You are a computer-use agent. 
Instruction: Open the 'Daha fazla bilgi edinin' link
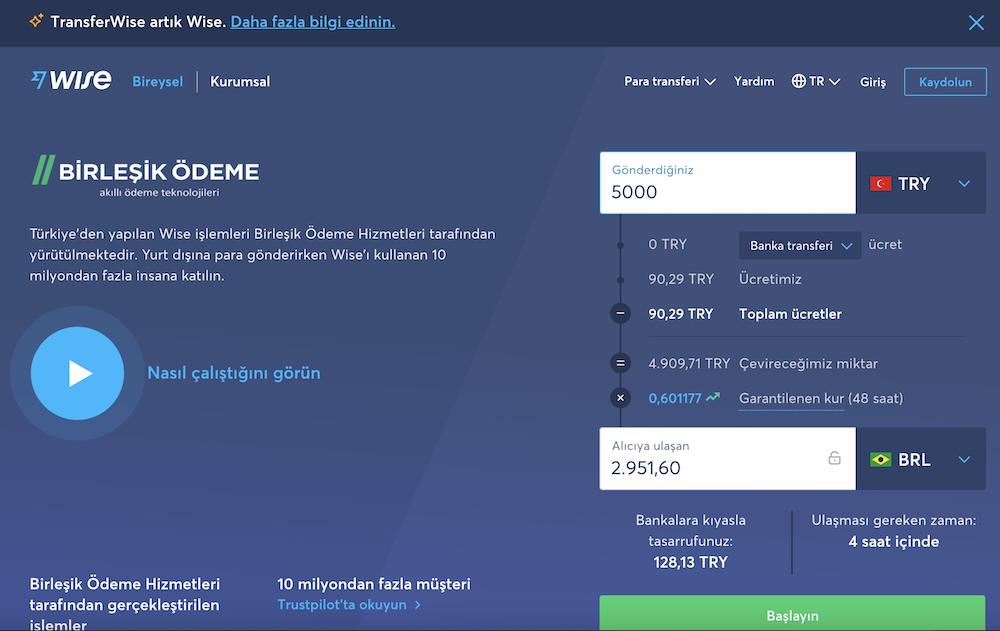click(312, 22)
